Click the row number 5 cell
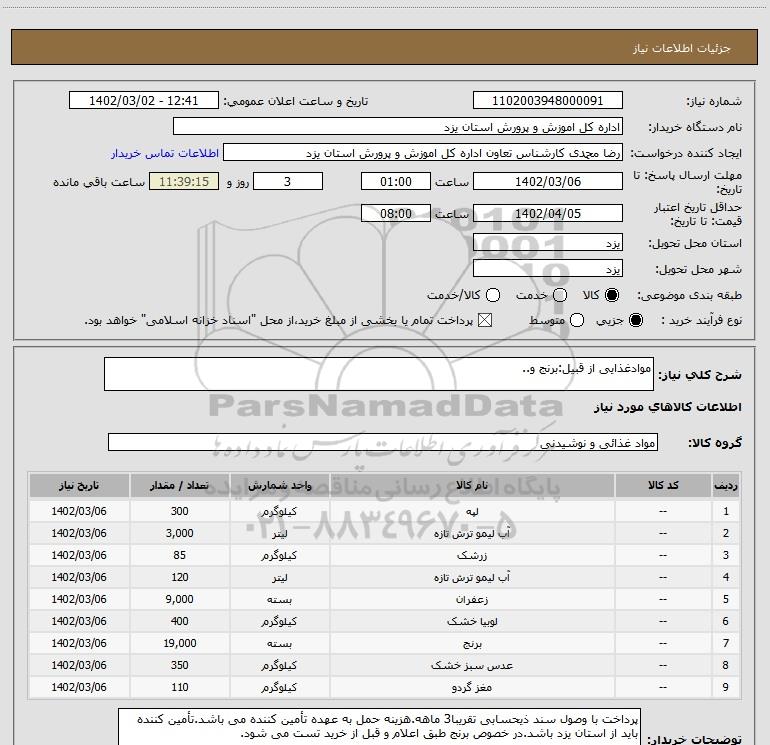This screenshot has height=745, width=770. pos(726,599)
